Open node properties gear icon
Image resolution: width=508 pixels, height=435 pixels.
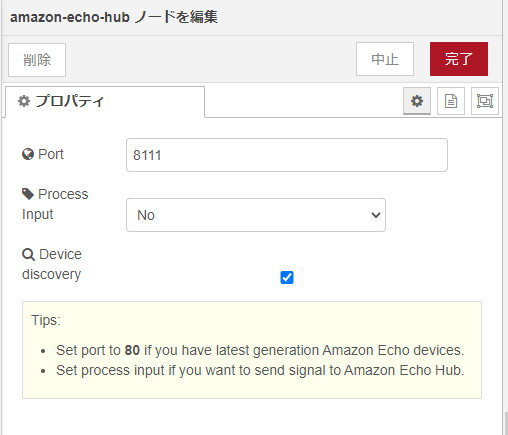pos(417,101)
